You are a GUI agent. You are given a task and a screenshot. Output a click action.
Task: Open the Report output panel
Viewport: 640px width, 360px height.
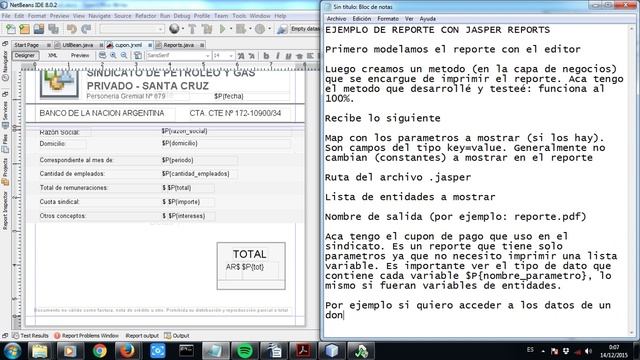pos(142,336)
